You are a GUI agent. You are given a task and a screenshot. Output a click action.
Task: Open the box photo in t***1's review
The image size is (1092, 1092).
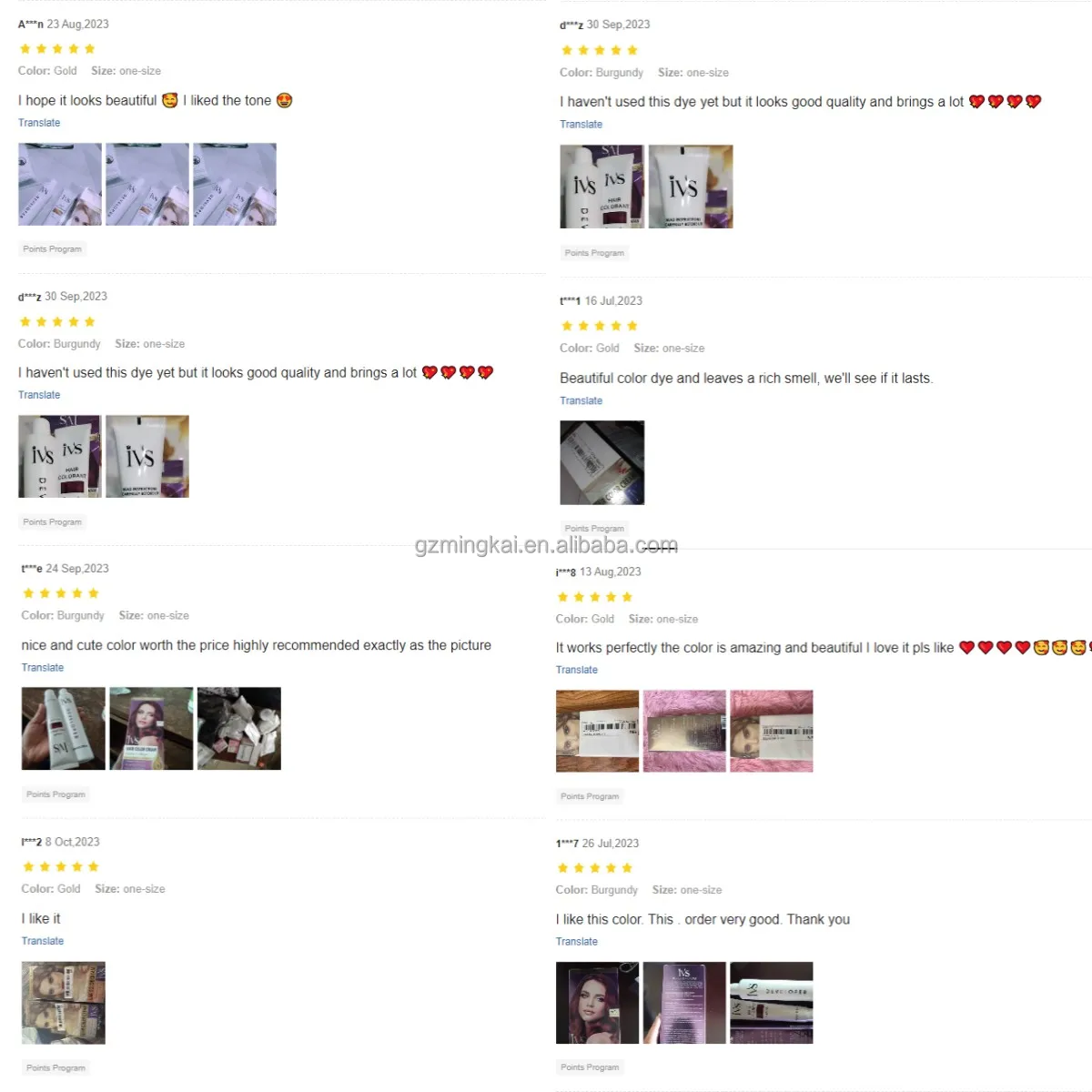pos(602,462)
